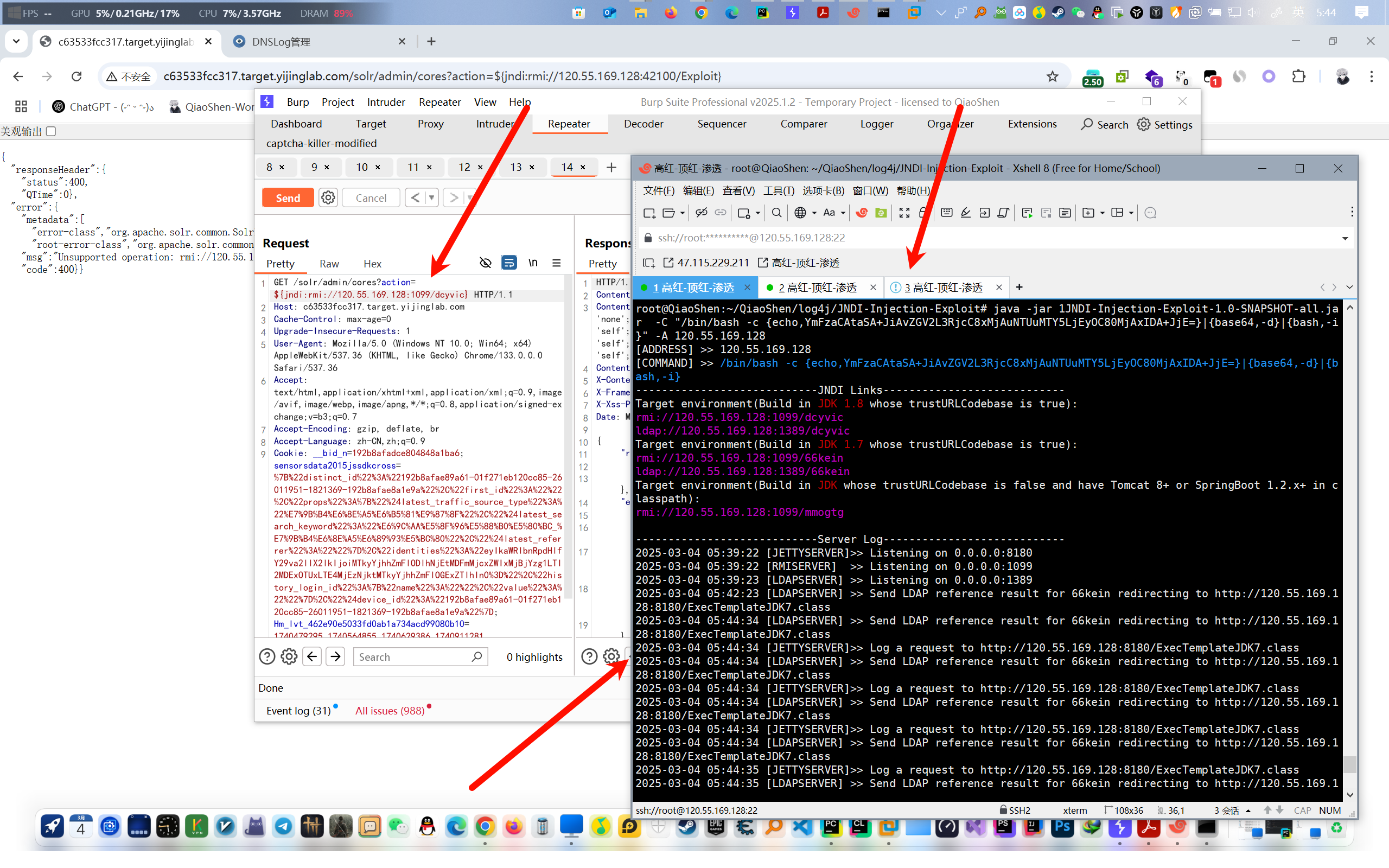
Task: Open the 工具(T) menu in Xshell
Action: [x=778, y=190]
